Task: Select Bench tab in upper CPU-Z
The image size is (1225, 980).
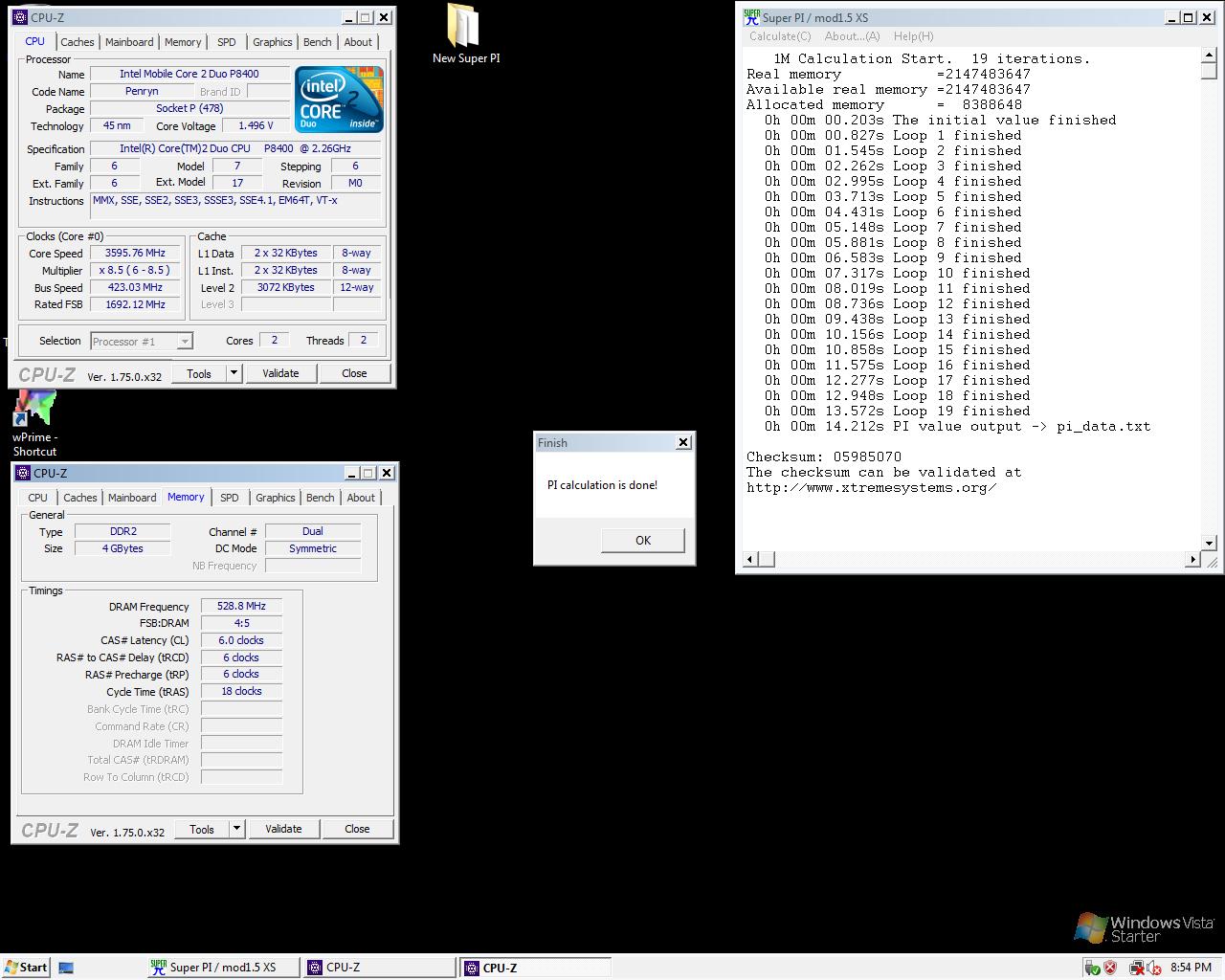Action: 318,42
